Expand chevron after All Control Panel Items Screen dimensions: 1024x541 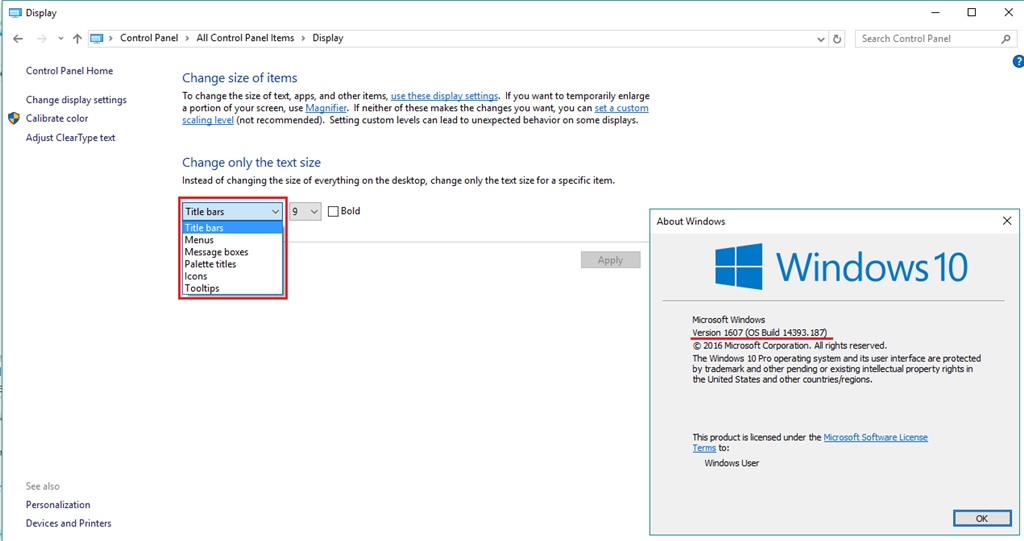pyautogui.click(x=303, y=39)
